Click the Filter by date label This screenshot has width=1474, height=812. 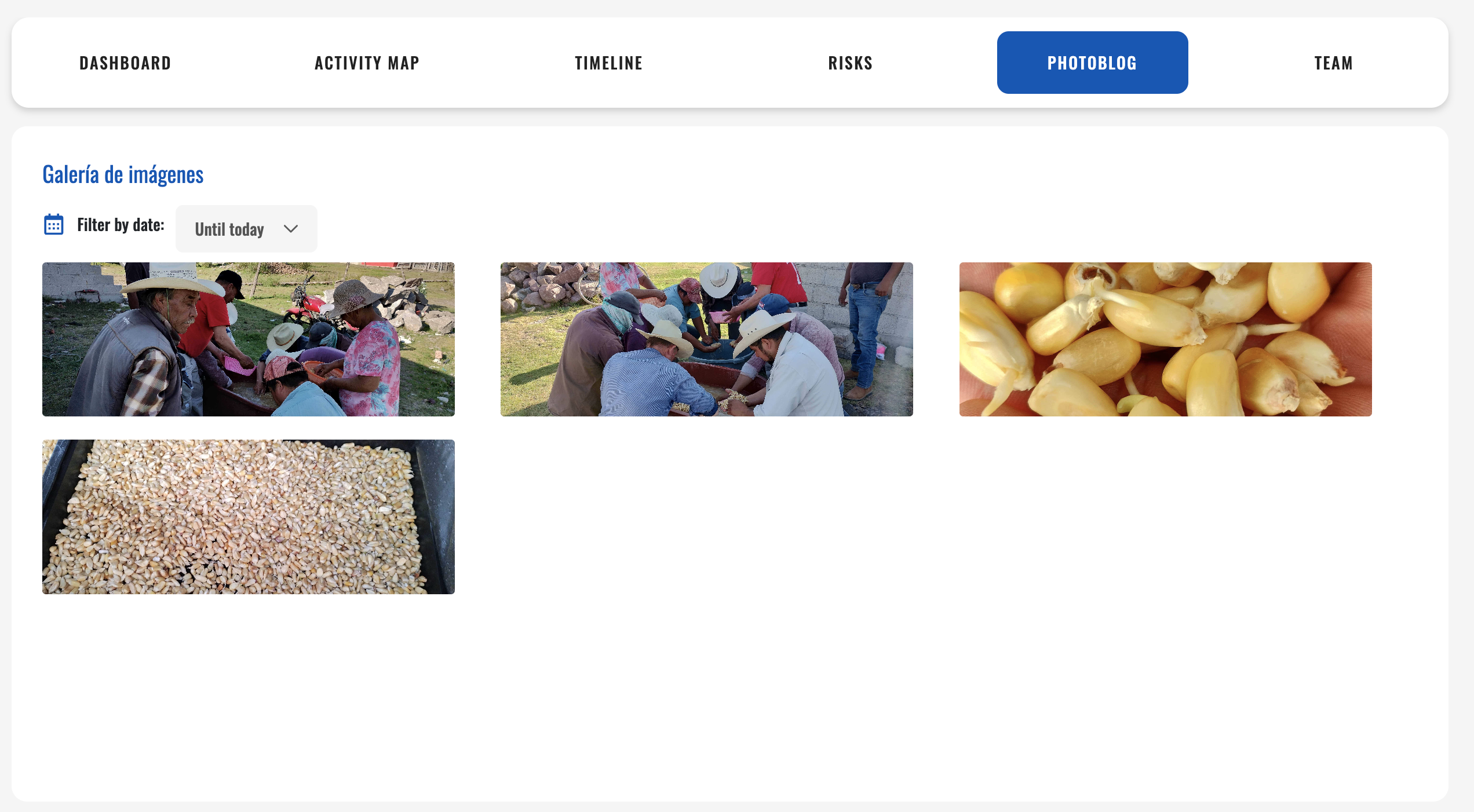pos(121,225)
